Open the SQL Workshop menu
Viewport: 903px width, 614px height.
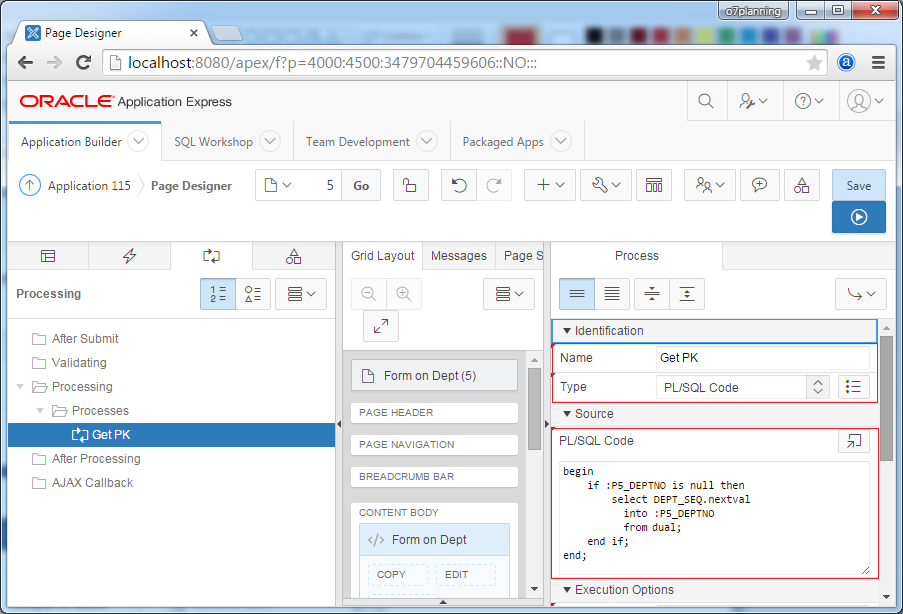coord(270,141)
